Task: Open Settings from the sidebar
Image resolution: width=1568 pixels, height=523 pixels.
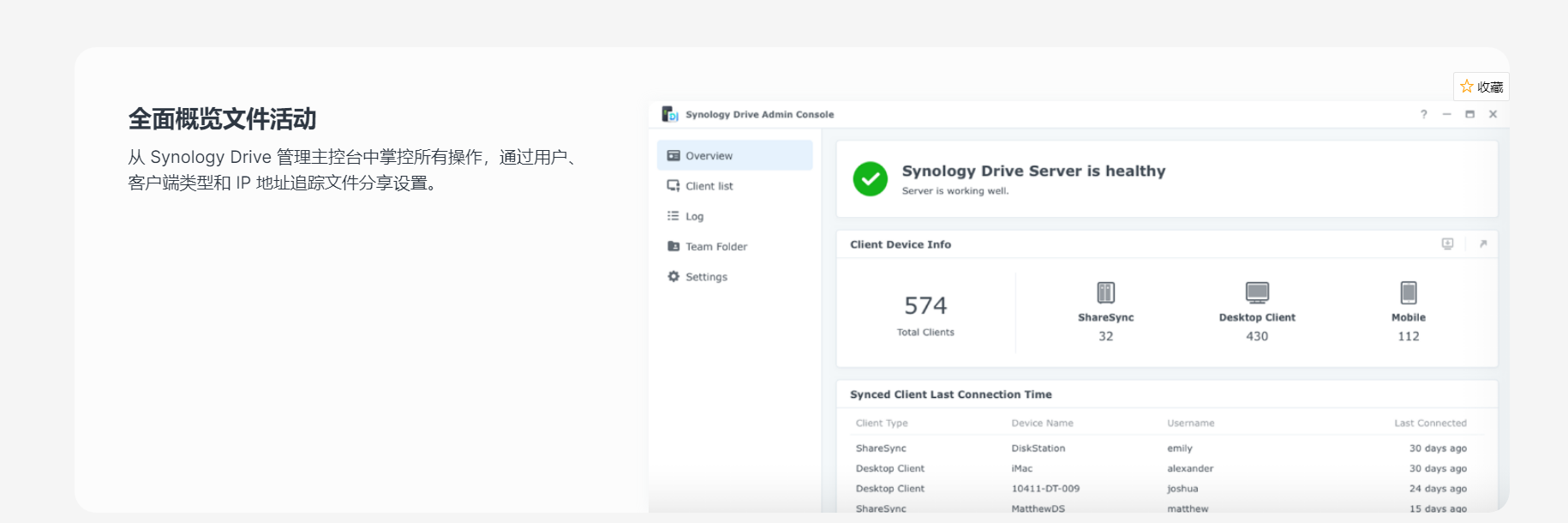Action: click(x=706, y=277)
